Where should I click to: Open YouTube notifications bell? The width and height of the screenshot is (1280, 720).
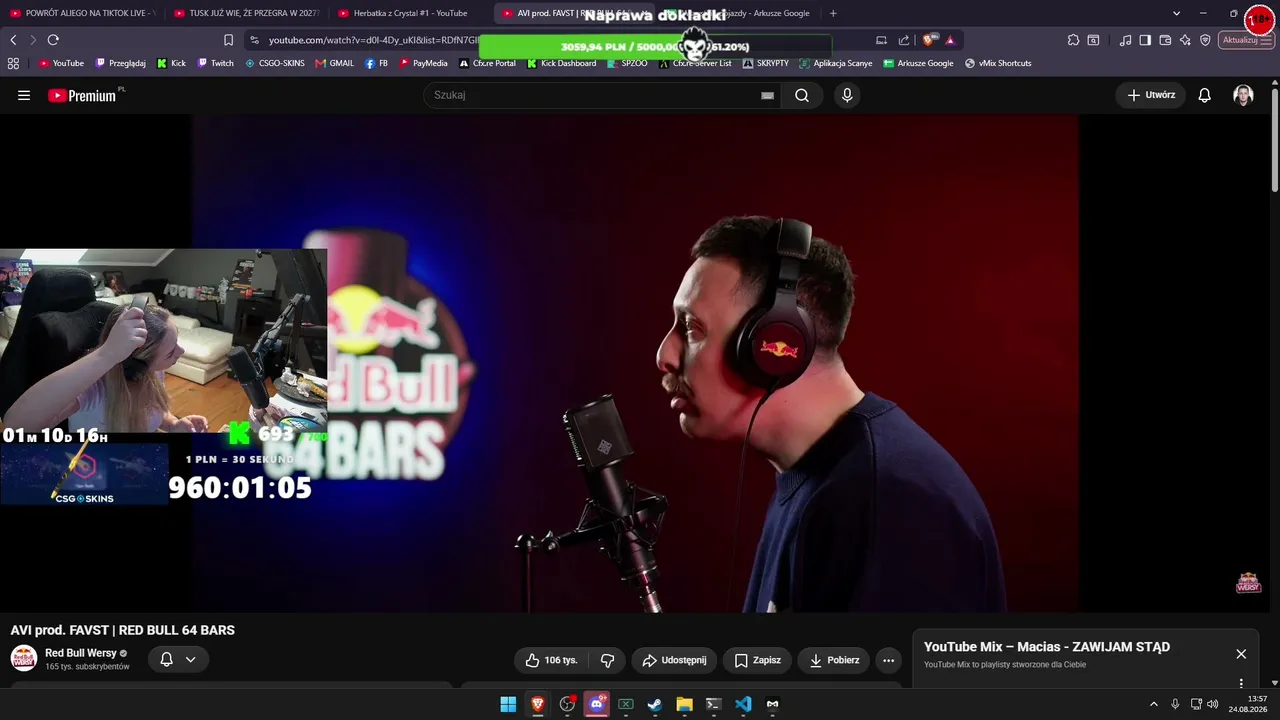click(x=1205, y=95)
